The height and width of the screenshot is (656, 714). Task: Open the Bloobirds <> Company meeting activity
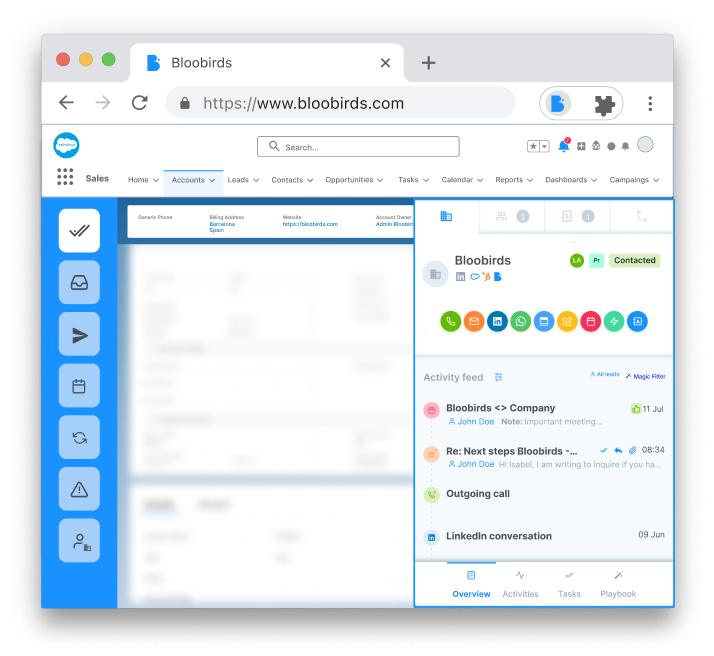(544, 414)
